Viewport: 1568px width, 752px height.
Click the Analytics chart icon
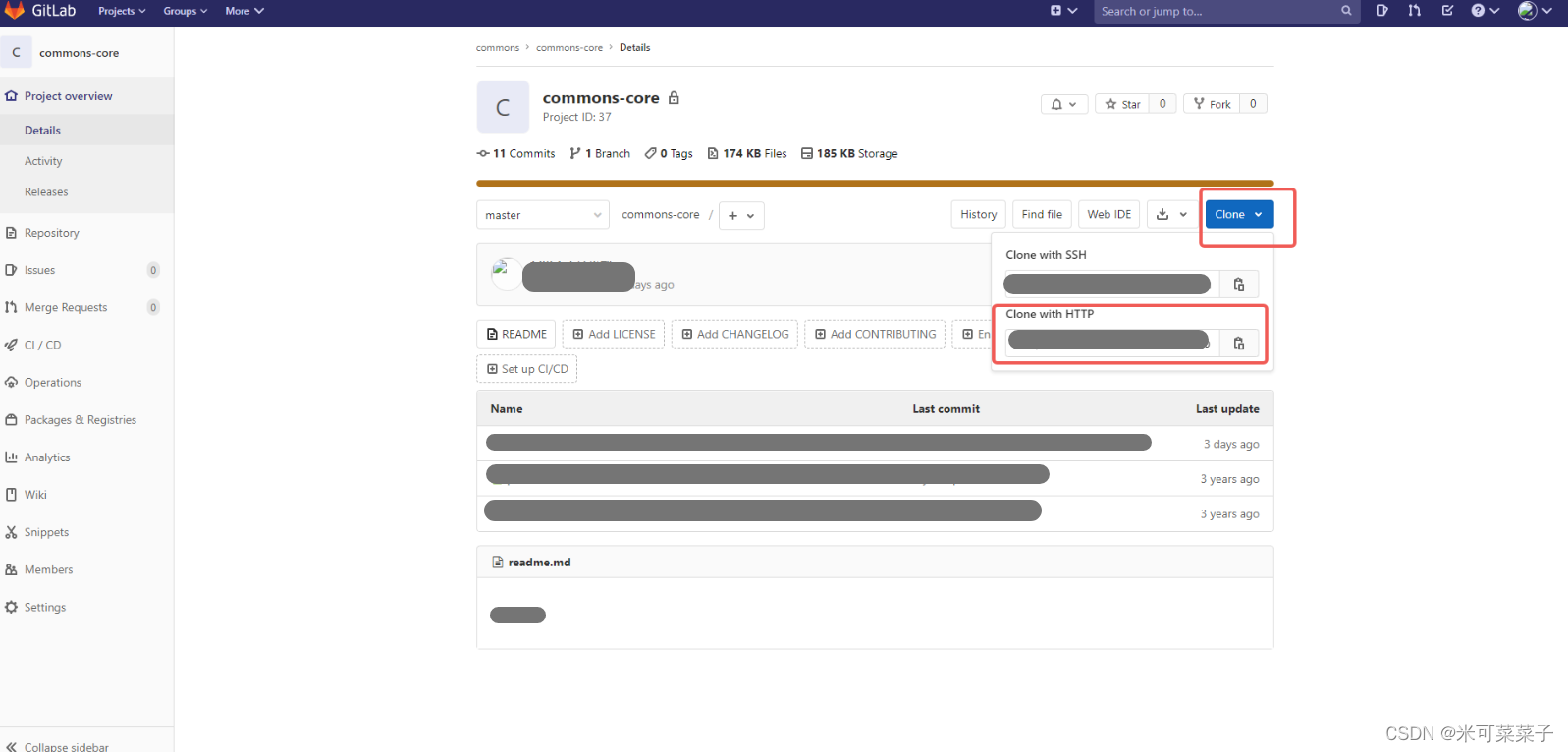[x=11, y=457]
